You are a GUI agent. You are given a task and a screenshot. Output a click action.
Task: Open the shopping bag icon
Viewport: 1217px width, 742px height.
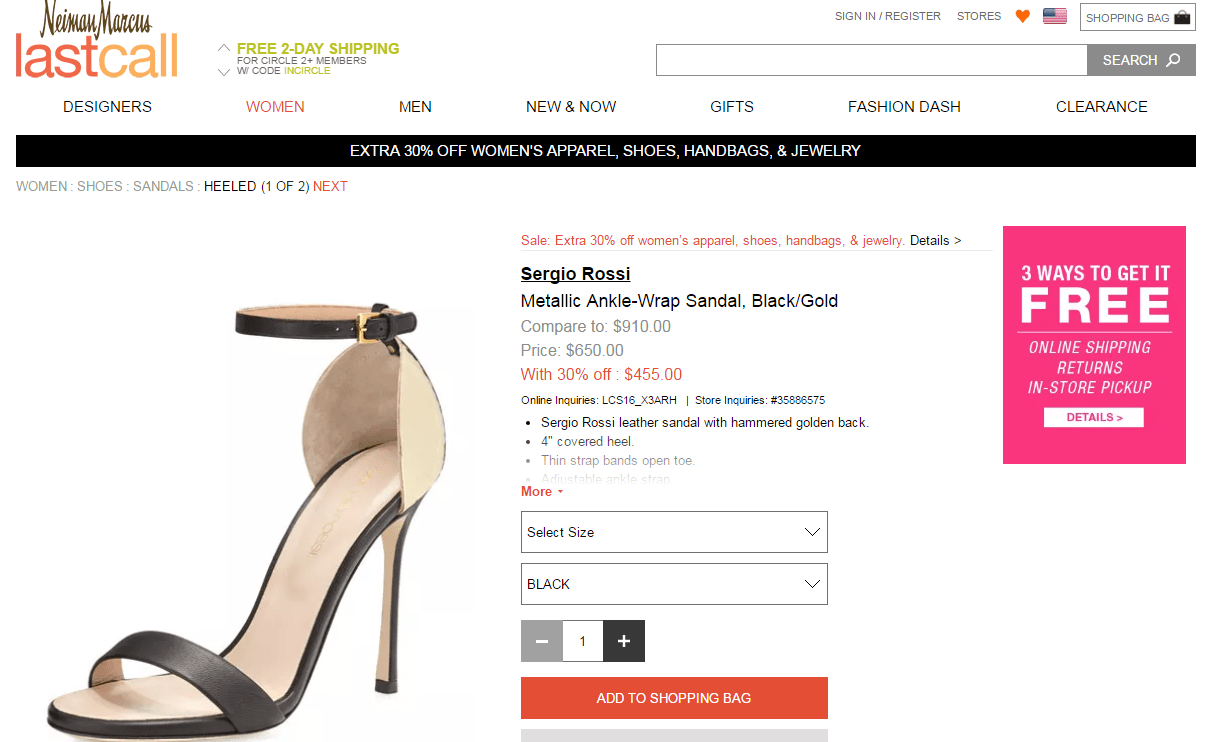coord(1182,17)
